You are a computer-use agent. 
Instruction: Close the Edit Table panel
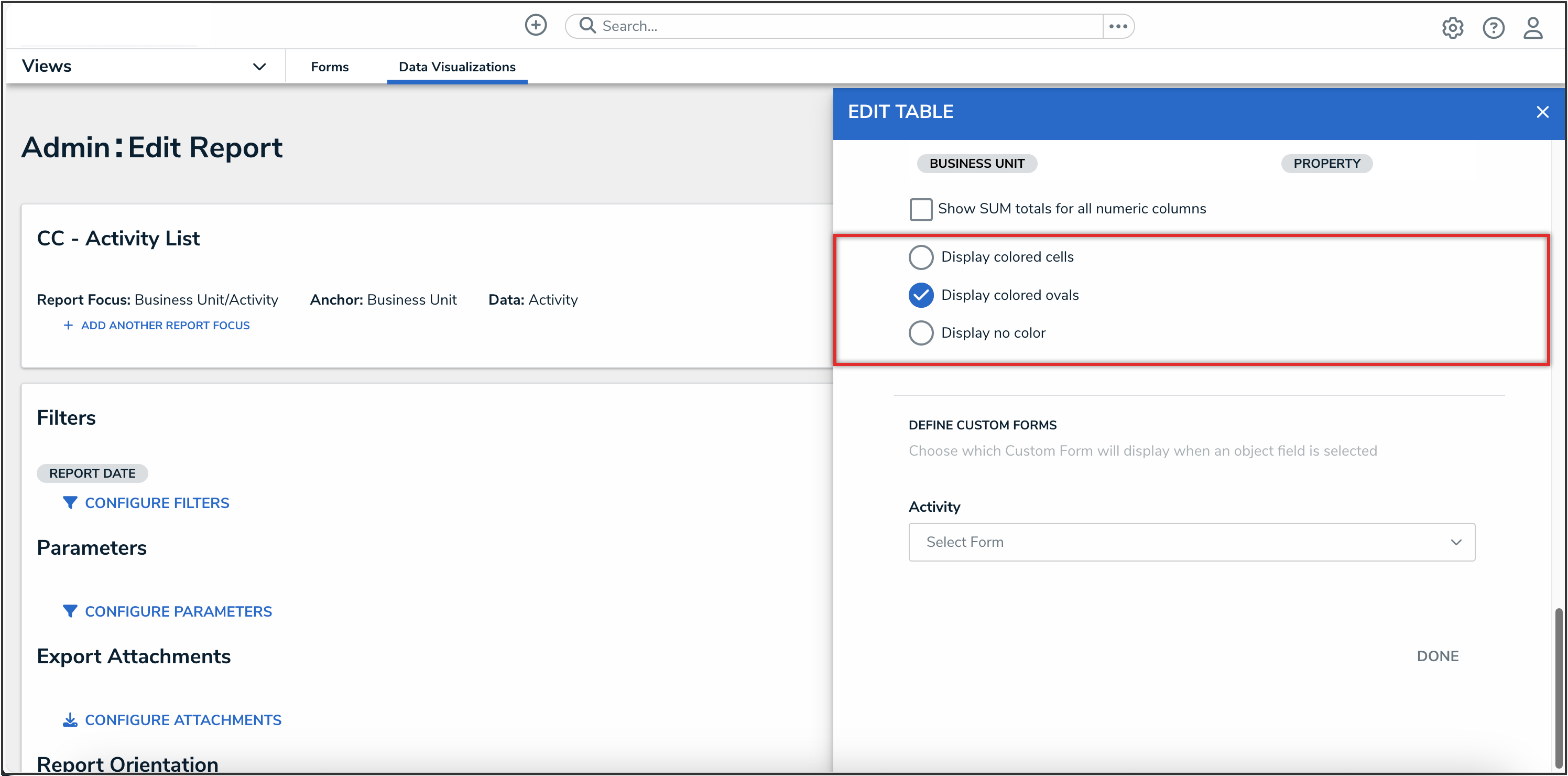[x=1542, y=112]
